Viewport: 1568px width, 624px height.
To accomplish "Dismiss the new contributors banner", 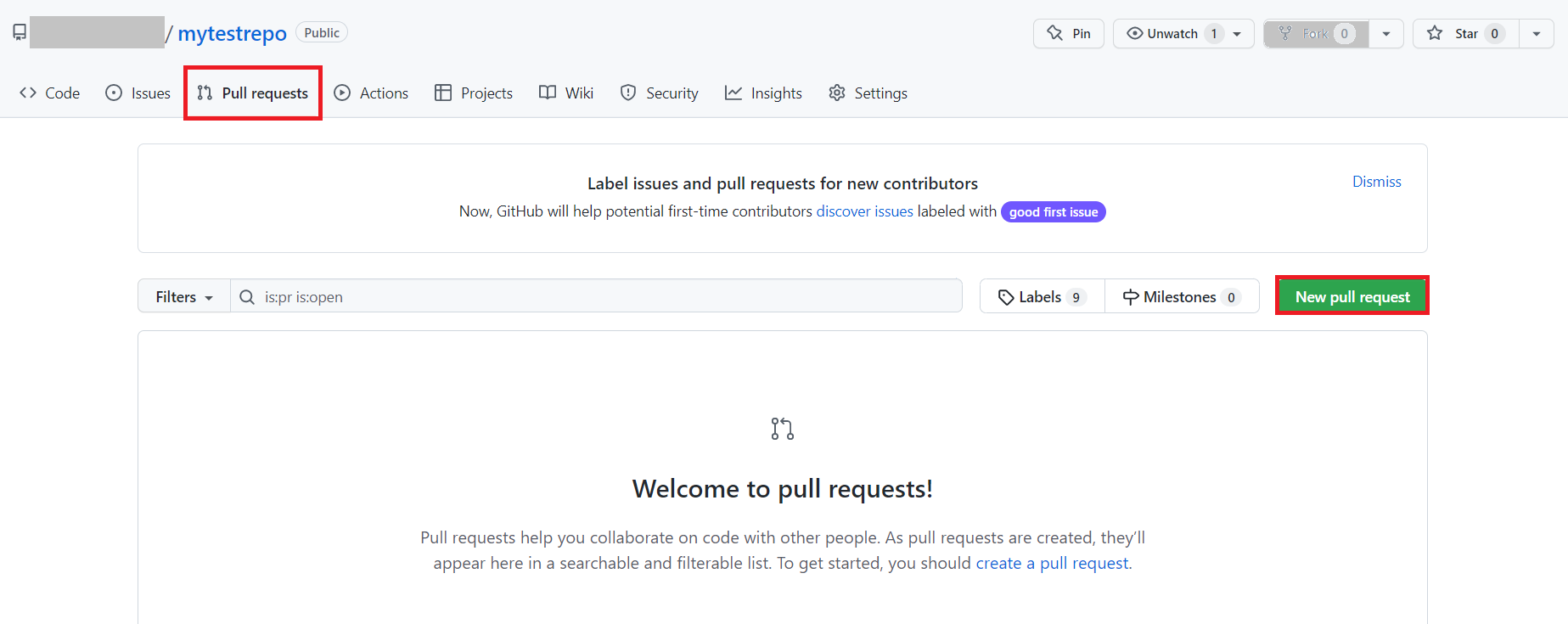I will pyautogui.click(x=1376, y=182).
